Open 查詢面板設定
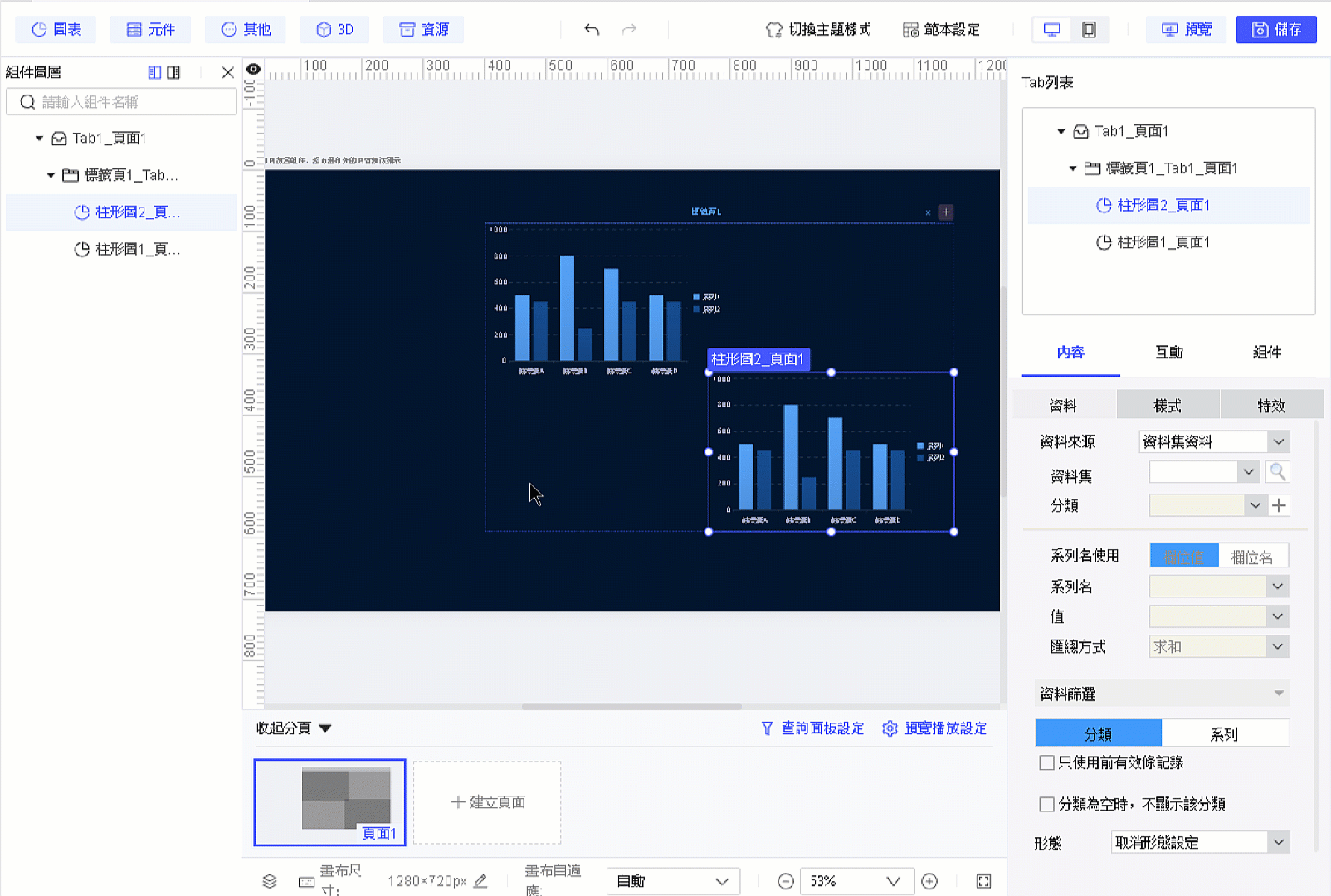This screenshot has height=896, width=1331. (813, 728)
